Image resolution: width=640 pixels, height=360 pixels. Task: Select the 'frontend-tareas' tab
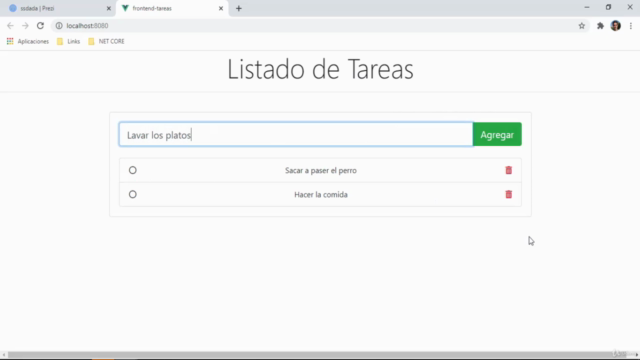[171, 8]
